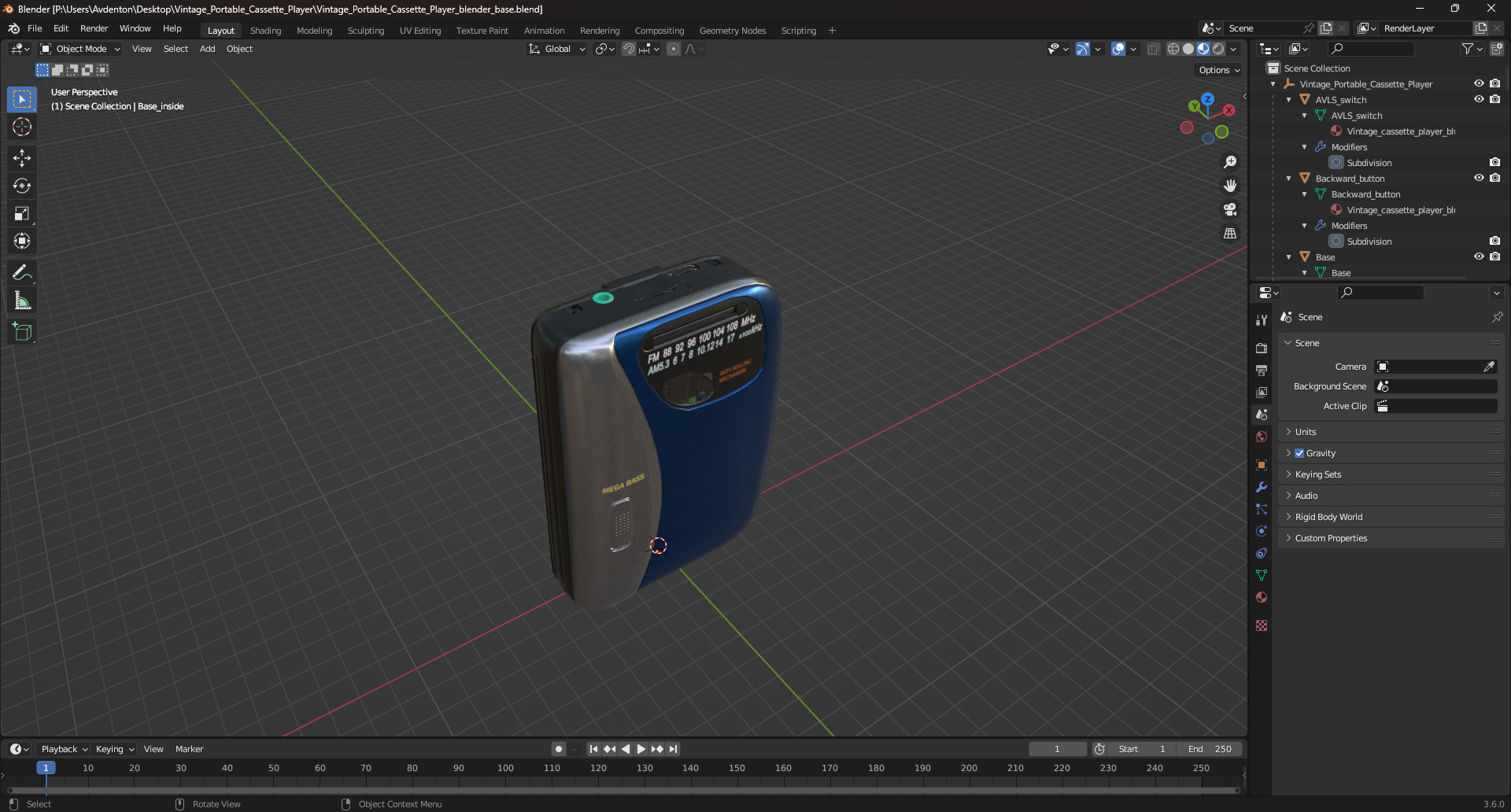This screenshot has height=812, width=1511.
Task: Switch to the Shading workspace tab
Action: [265, 31]
